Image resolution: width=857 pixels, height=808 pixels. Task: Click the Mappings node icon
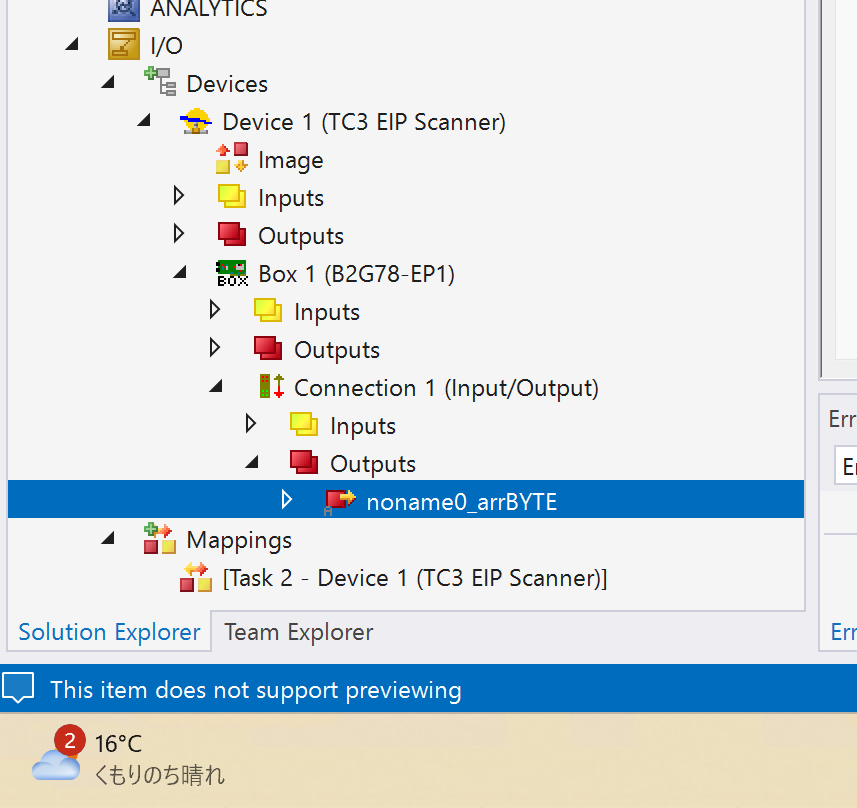(x=160, y=540)
